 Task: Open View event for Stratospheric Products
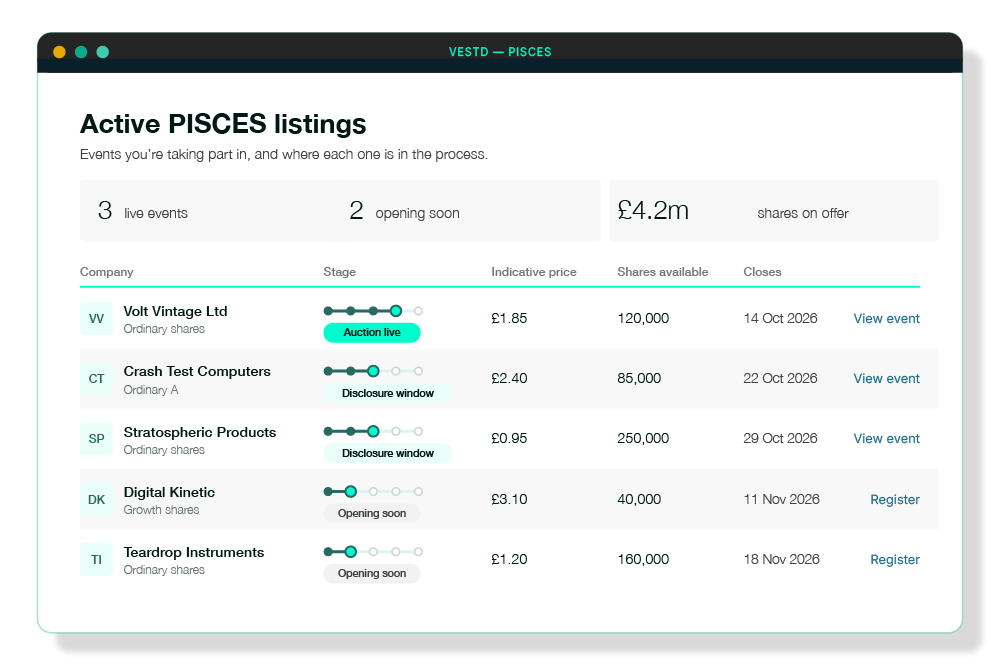tap(886, 438)
